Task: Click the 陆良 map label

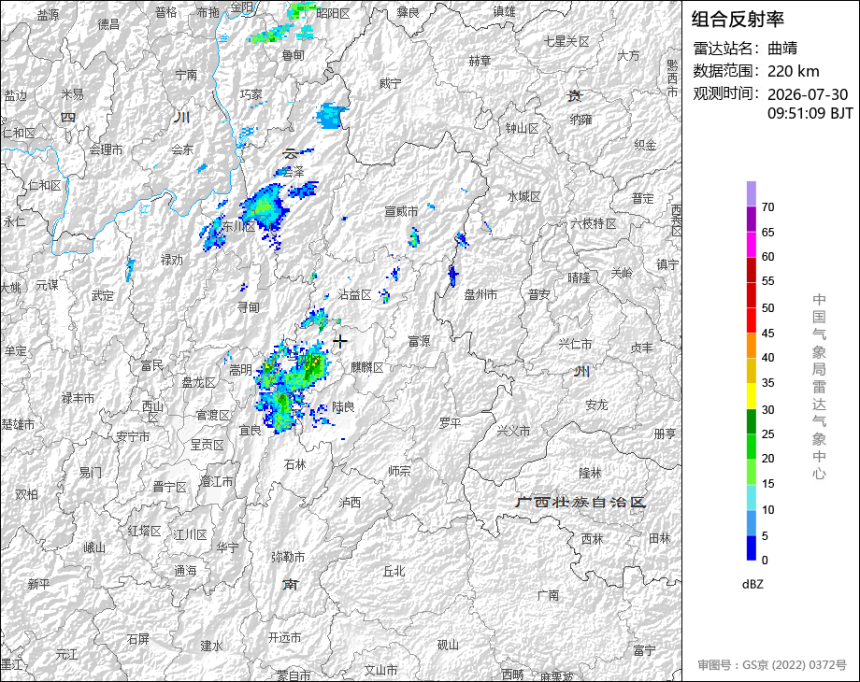Action: (343, 407)
